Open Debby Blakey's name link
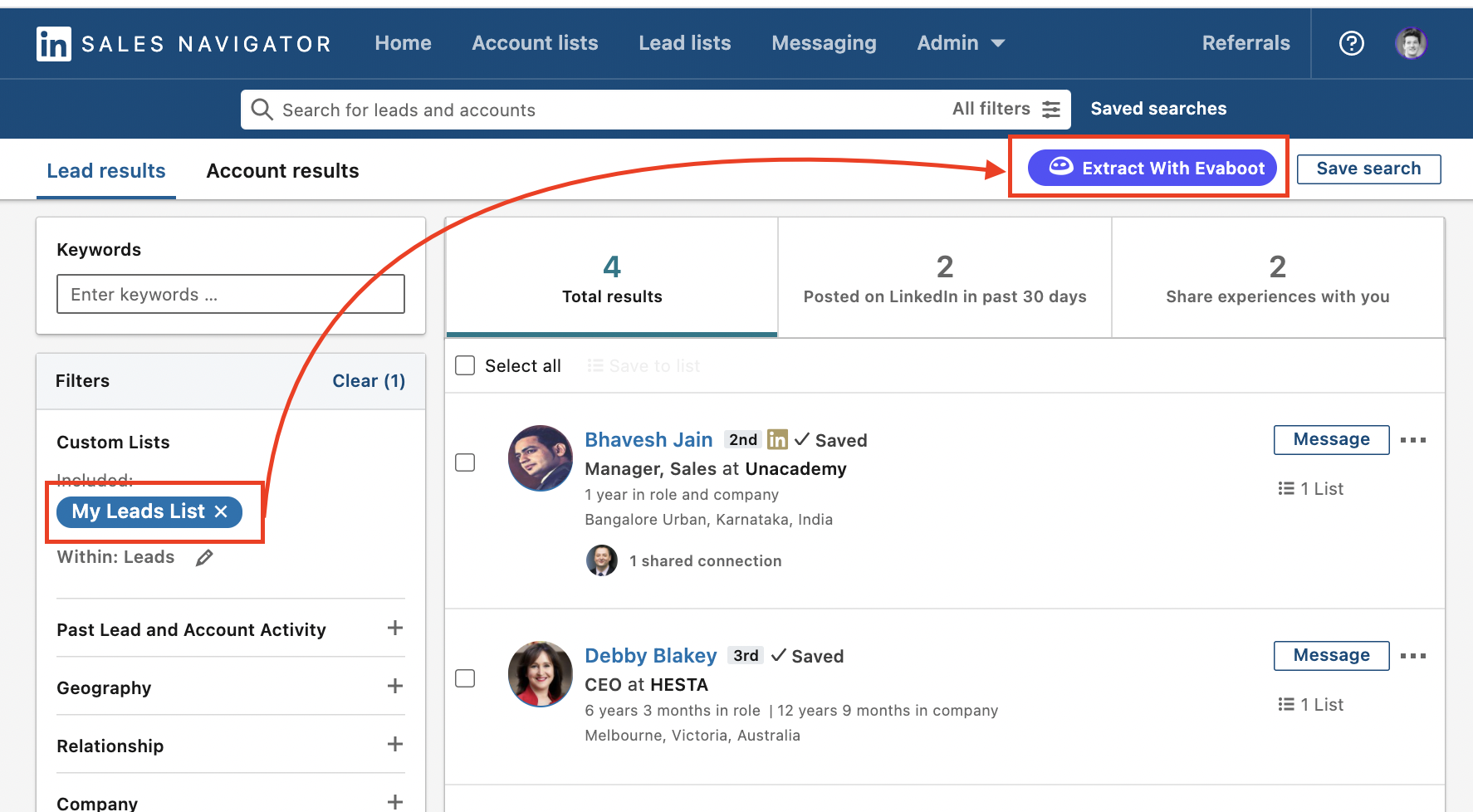Viewport: 1473px width, 812px height. (x=650, y=656)
